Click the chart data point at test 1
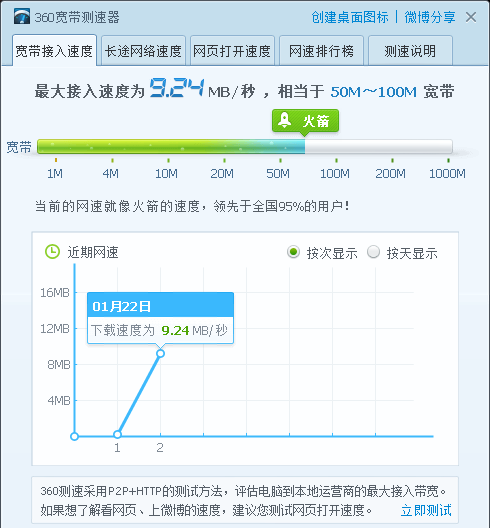The width and height of the screenshot is (490, 528). (117, 434)
